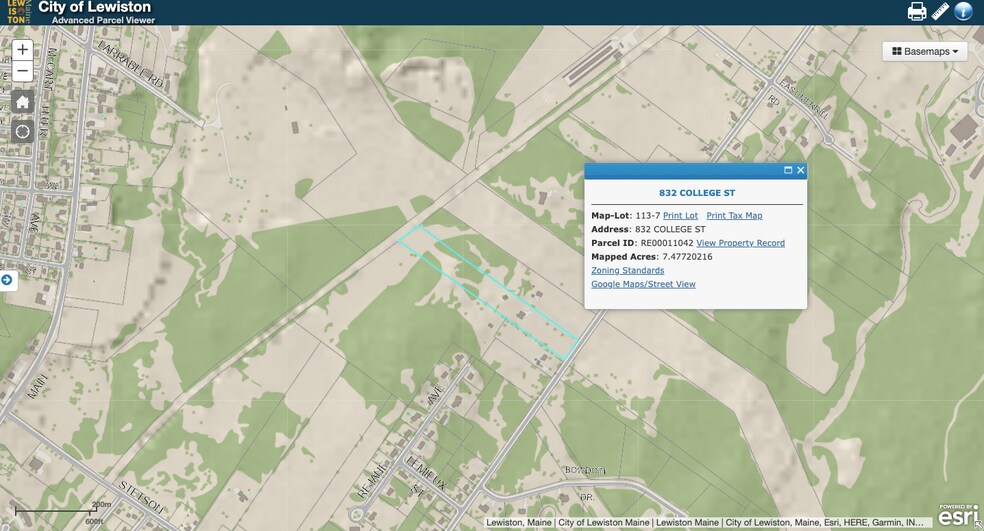This screenshot has height=531, width=984.
Task: Click the Map-Lot 113-7 value
Action: pyautogui.click(x=648, y=215)
